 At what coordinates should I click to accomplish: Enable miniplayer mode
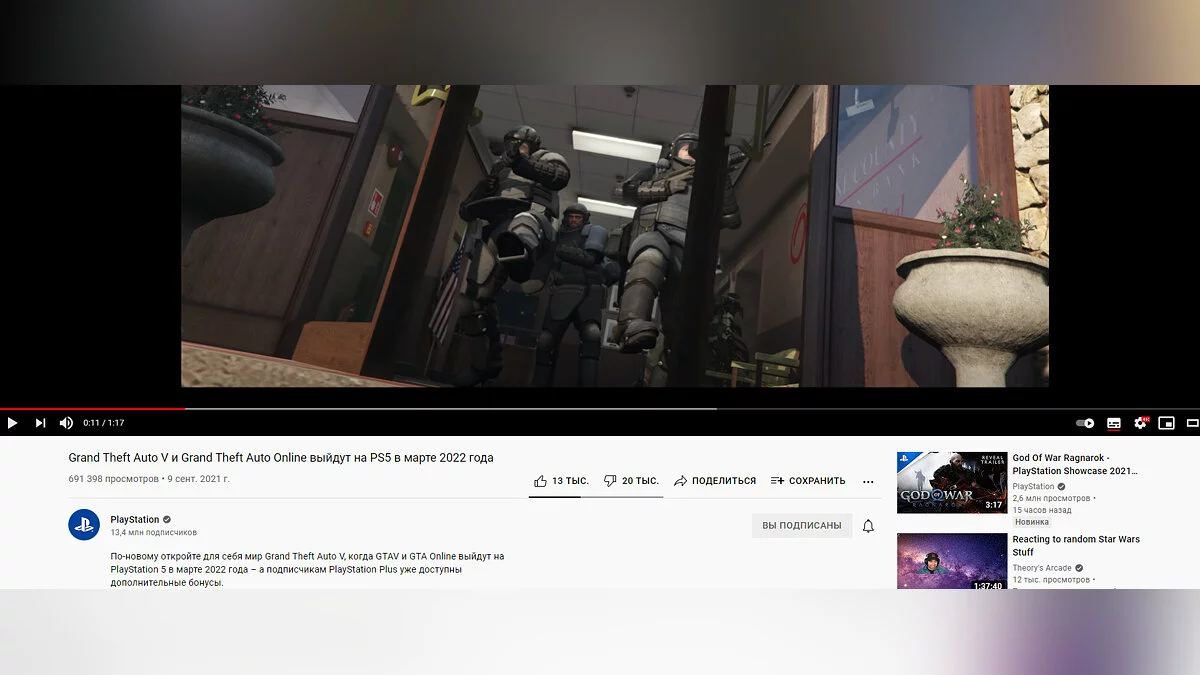point(1166,423)
